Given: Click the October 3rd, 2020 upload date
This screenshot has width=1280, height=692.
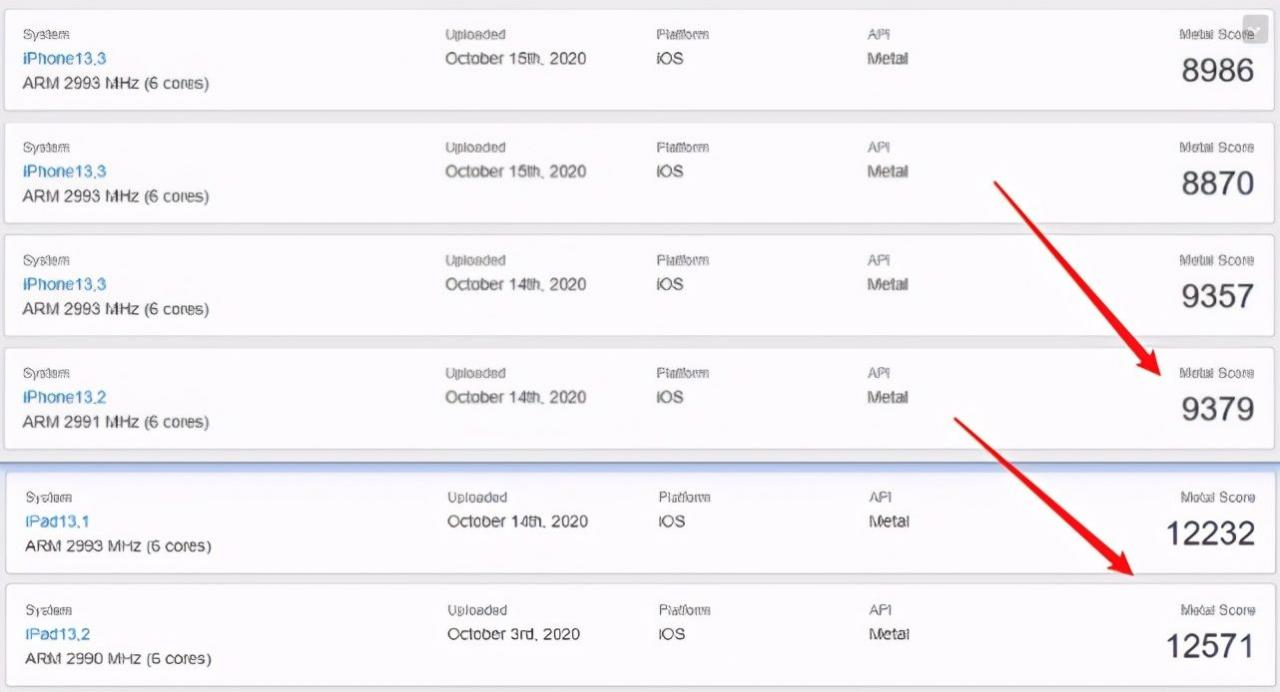Looking at the screenshot, I should [x=513, y=634].
